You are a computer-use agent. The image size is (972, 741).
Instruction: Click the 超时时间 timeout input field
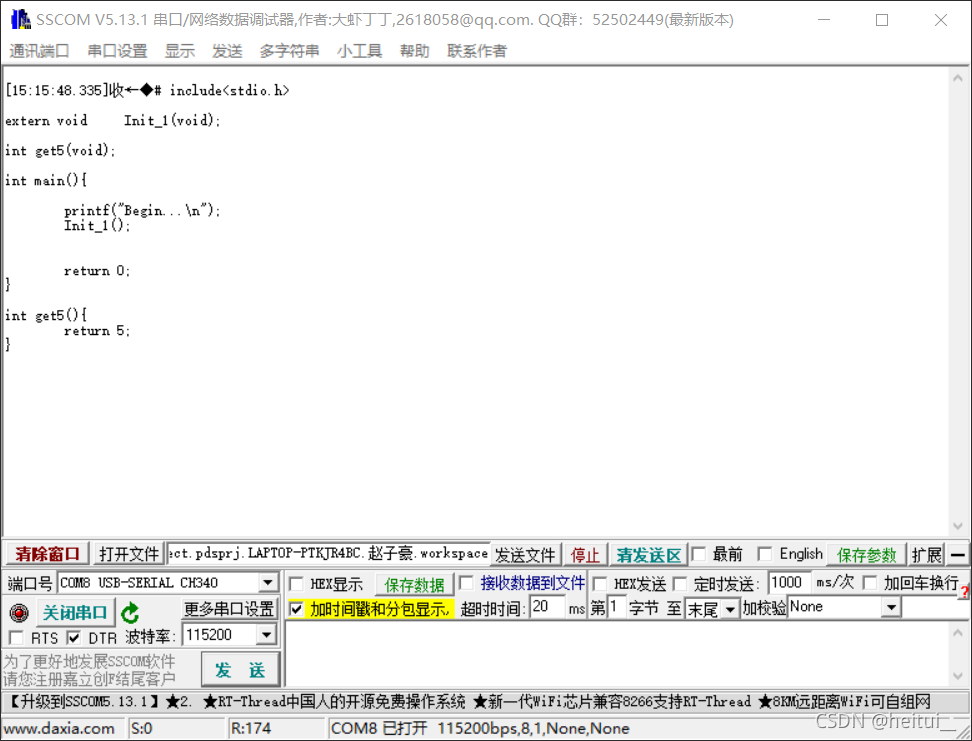tap(545, 608)
